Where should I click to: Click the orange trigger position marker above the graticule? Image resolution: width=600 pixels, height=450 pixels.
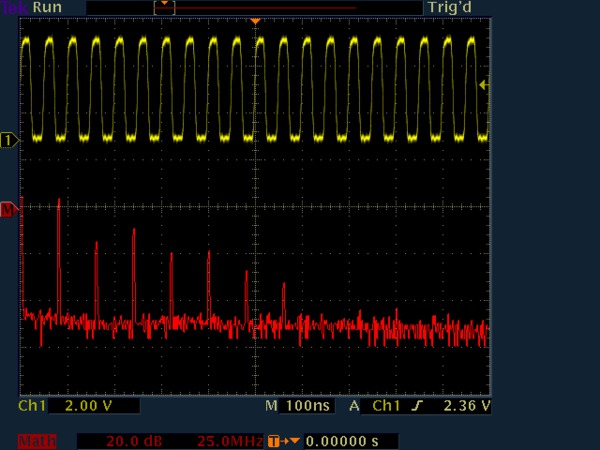[255, 21]
